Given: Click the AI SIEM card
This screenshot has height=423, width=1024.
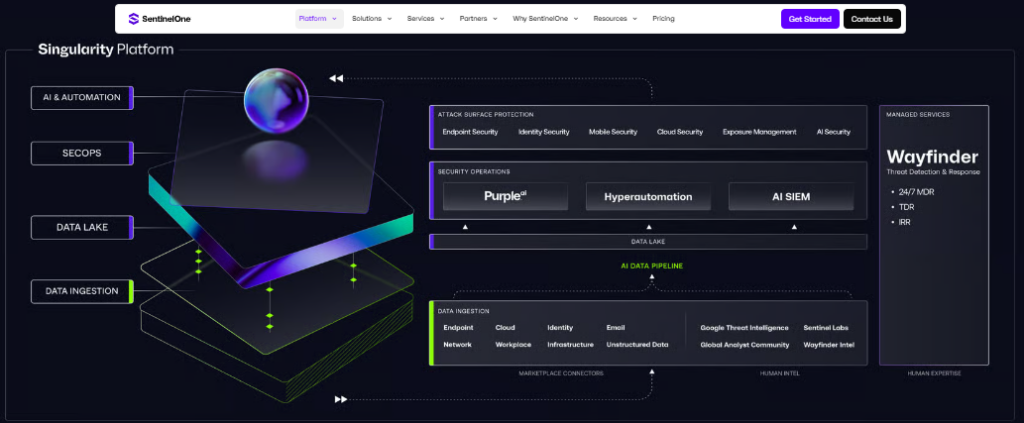Looking at the screenshot, I should coord(791,196).
